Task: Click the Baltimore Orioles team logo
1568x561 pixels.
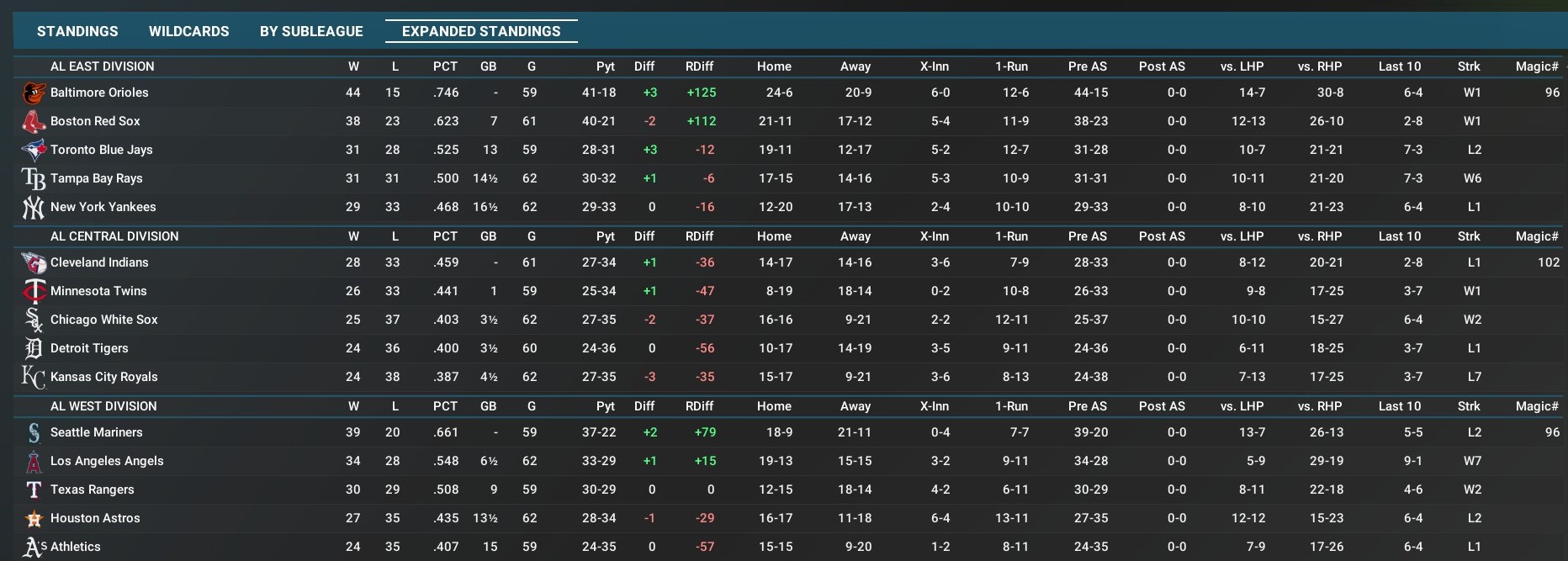Action: tap(34, 93)
